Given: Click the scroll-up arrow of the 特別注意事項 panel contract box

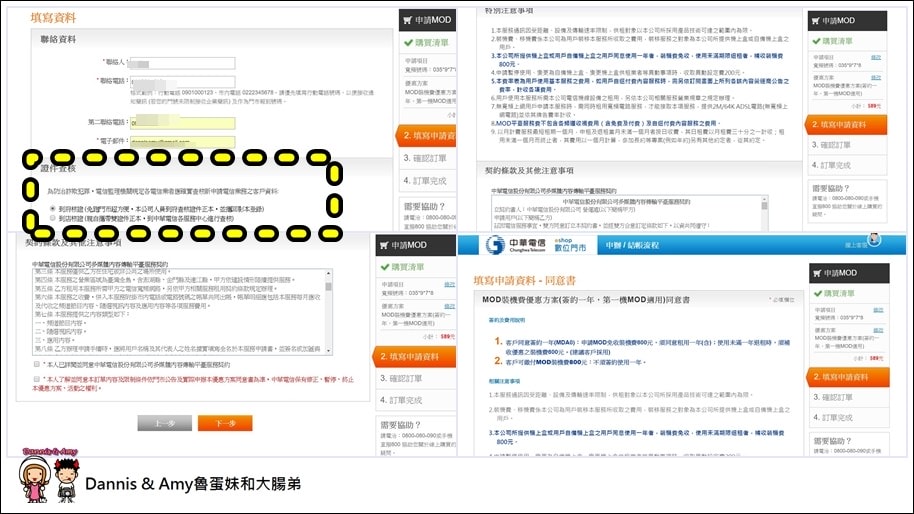Looking at the screenshot, I should click(764, 199).
